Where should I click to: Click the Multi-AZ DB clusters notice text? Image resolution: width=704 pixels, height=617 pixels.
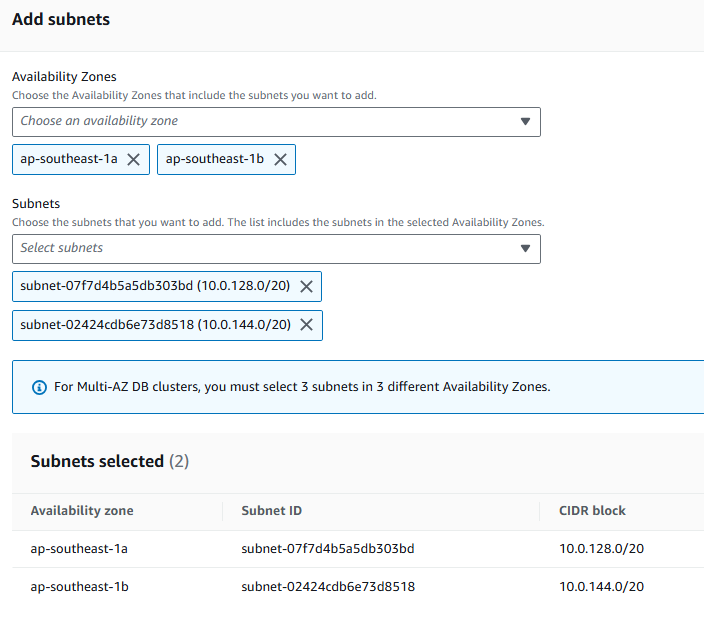[302, 387]
